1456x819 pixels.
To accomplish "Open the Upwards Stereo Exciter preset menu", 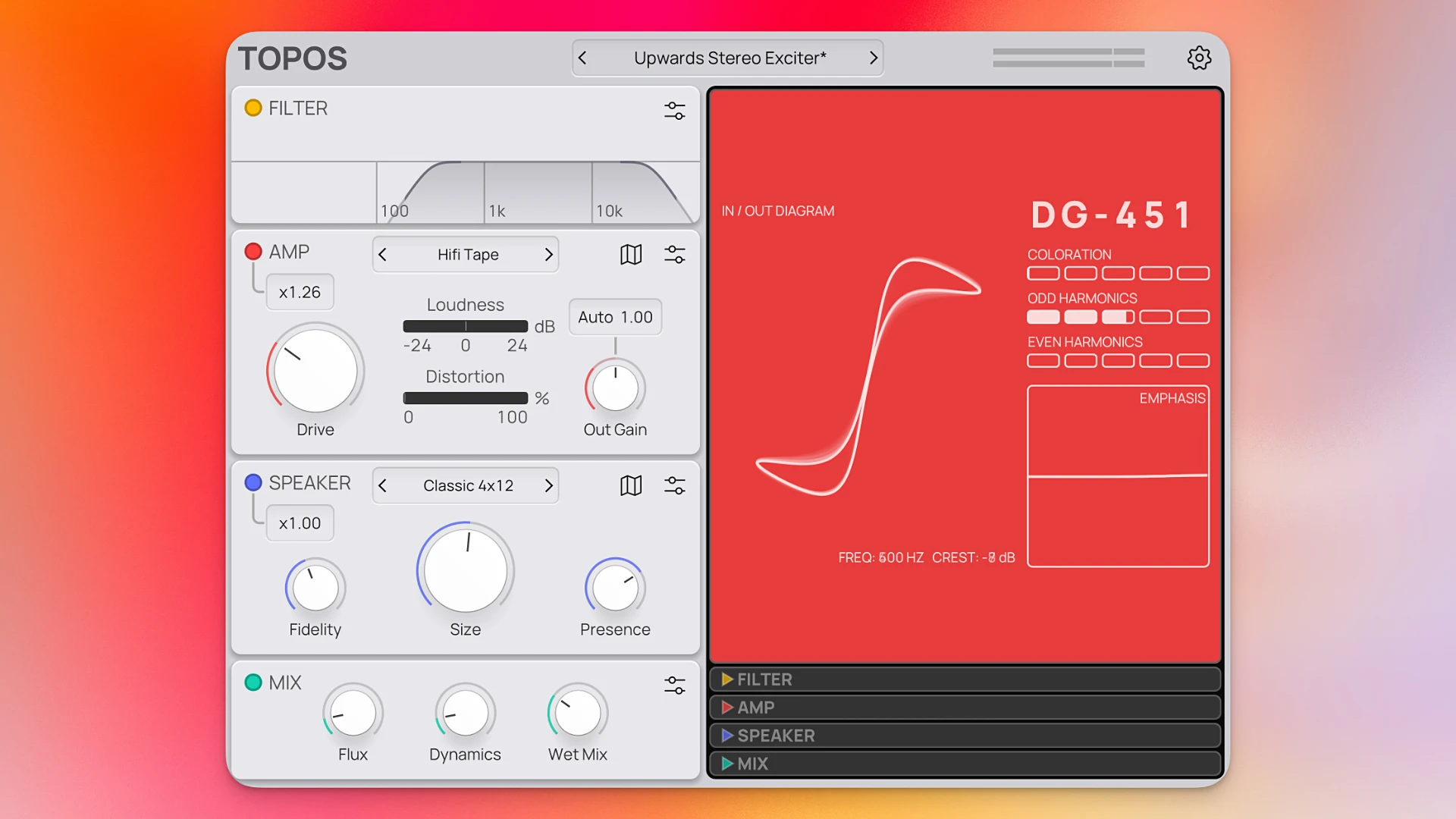I will click(729, 58).
